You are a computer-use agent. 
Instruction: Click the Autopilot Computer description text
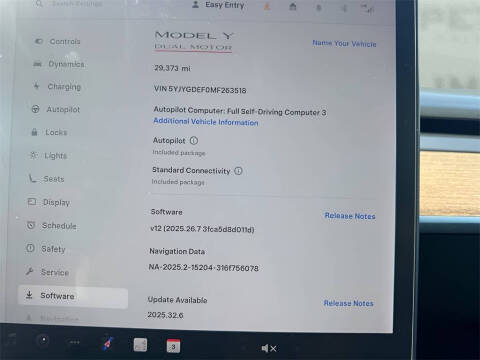[x=240, y=111]
